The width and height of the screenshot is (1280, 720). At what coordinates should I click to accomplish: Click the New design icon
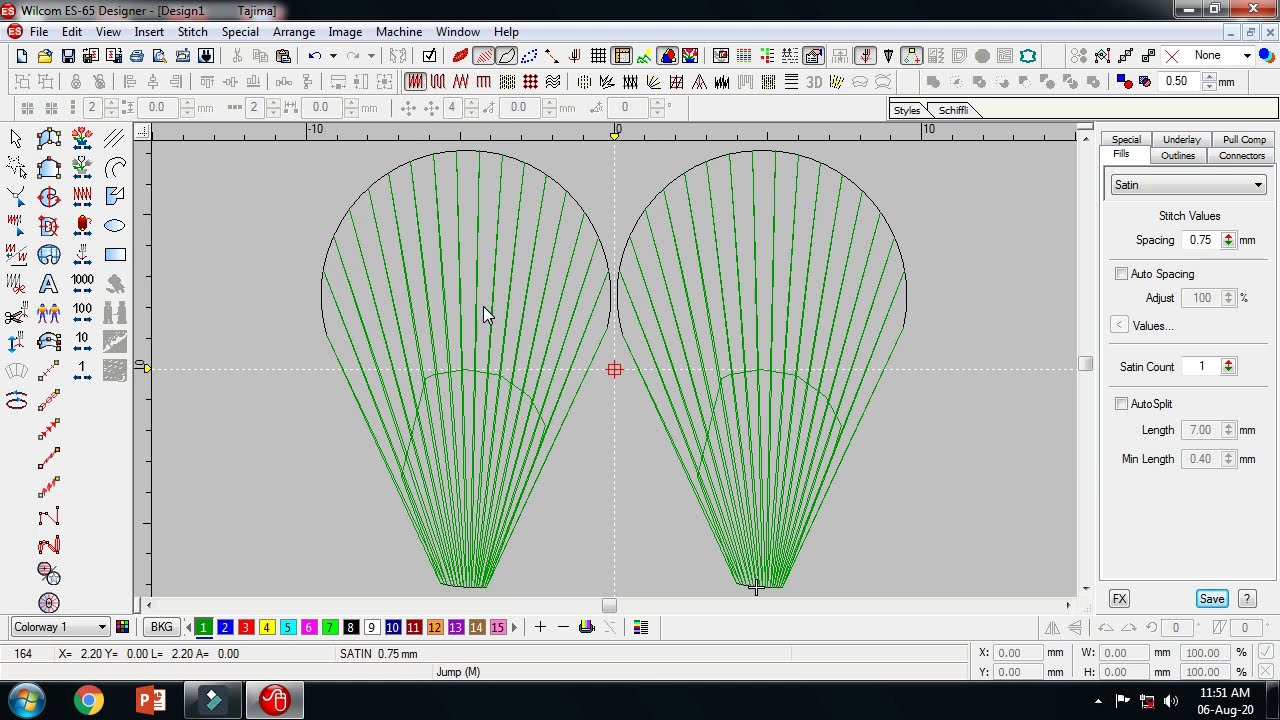pos(21,56)
